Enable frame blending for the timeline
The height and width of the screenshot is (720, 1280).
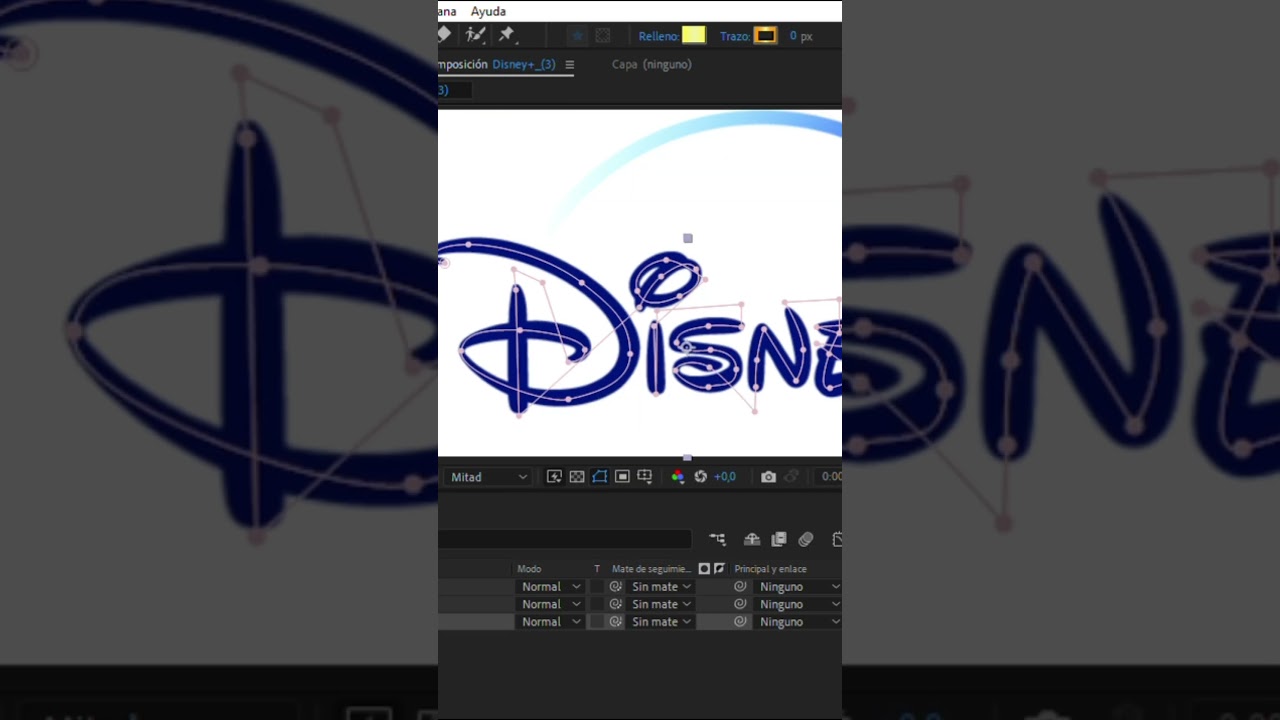tap(779, 540)
